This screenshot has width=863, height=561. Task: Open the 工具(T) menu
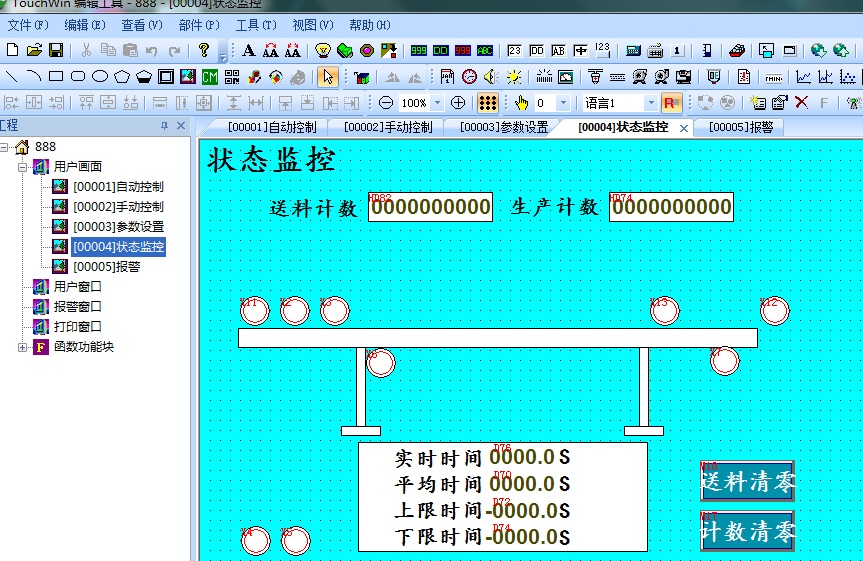click(256, 25)
